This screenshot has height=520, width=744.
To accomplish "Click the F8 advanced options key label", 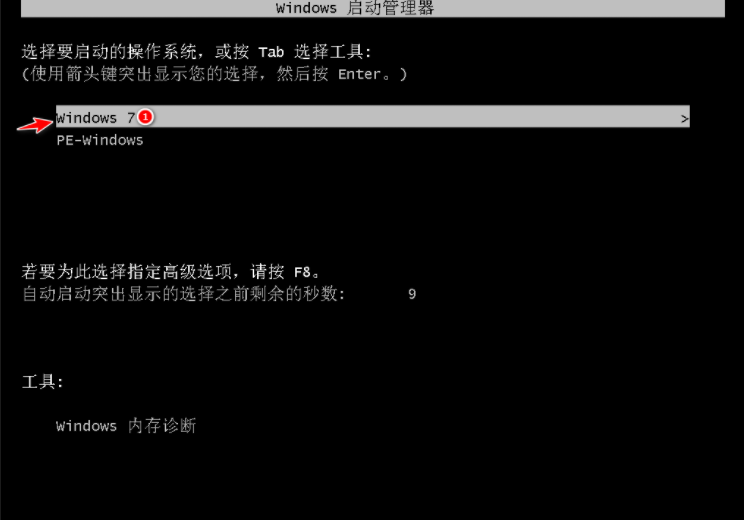I will tap(302, 272).
